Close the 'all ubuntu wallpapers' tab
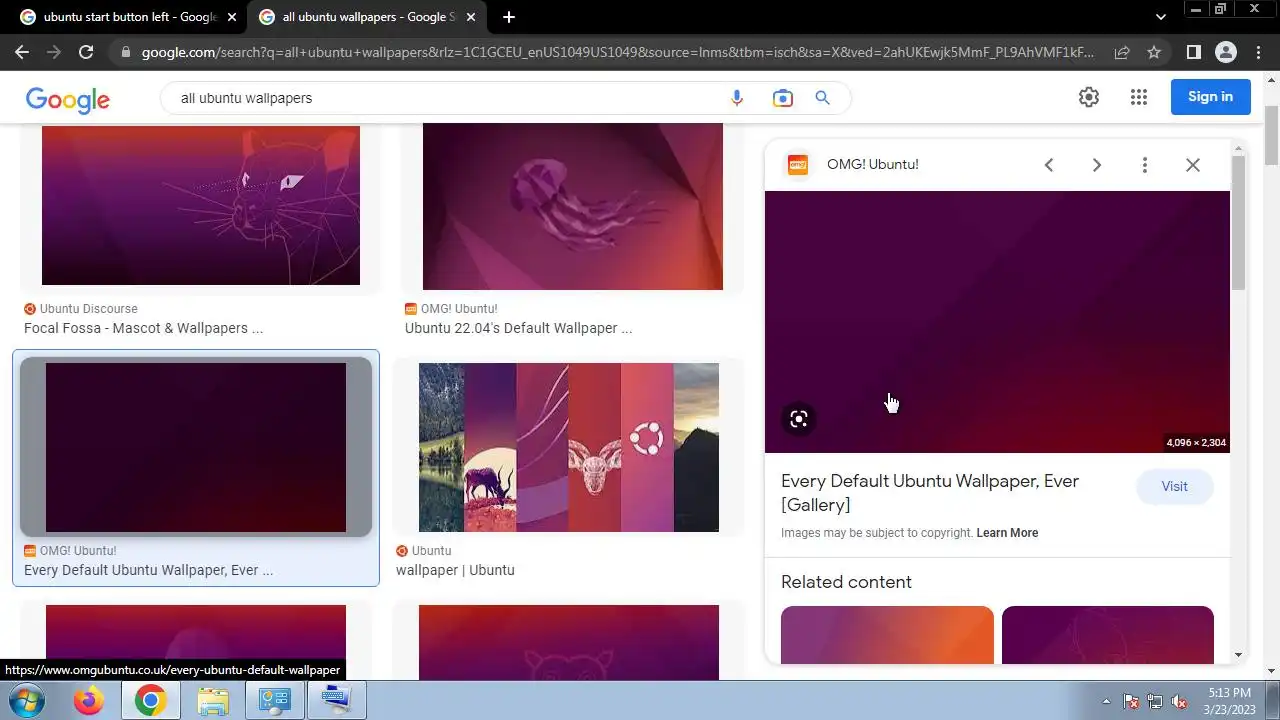1280x720 pixels. [x=470, y=17]
